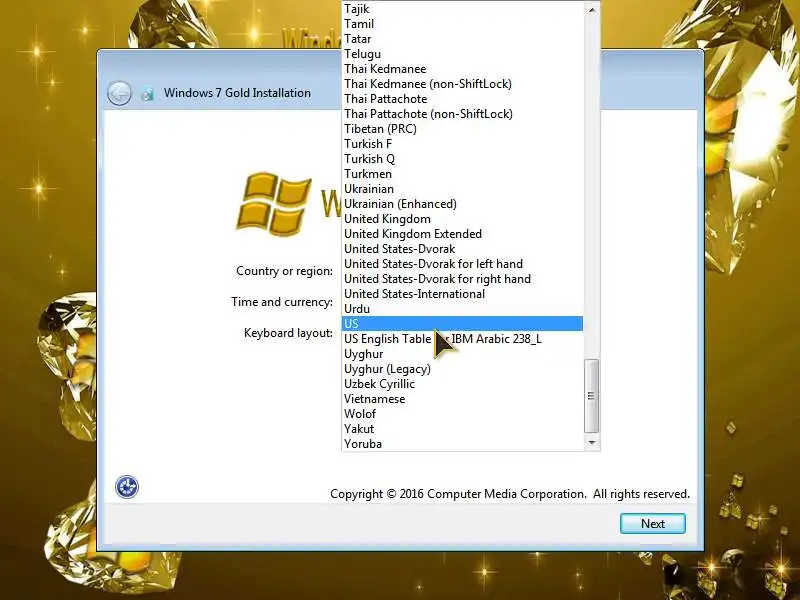Select Tajik from the list
Image resolution: width=800 pixels, height=600 pixels.
coord(462,9)
